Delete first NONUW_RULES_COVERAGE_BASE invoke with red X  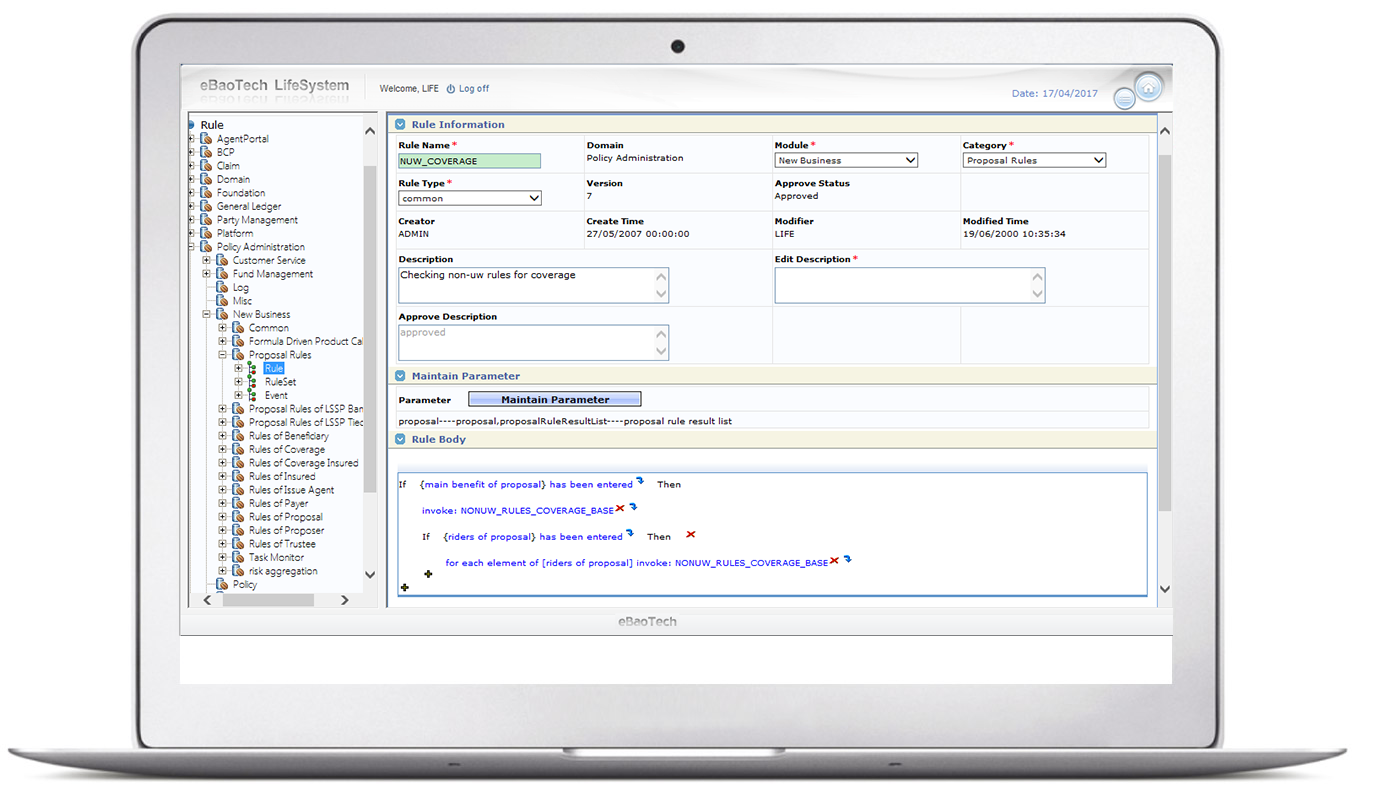click(620, 509)
